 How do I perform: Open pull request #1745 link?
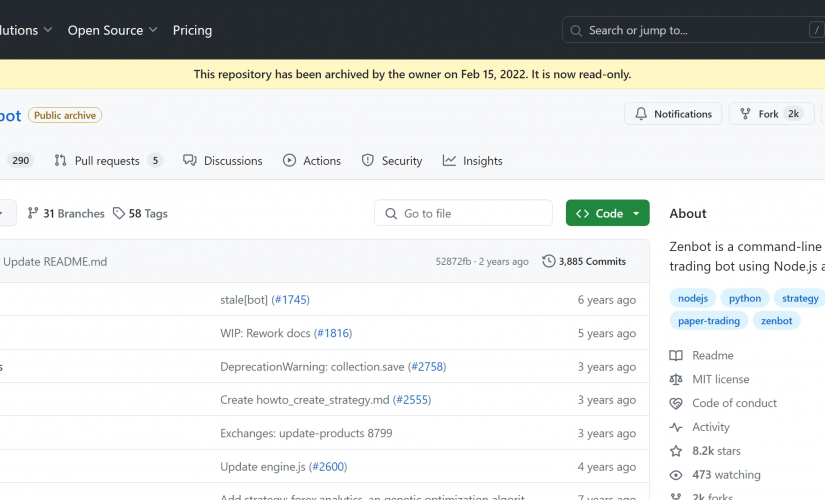coord(291,299)
